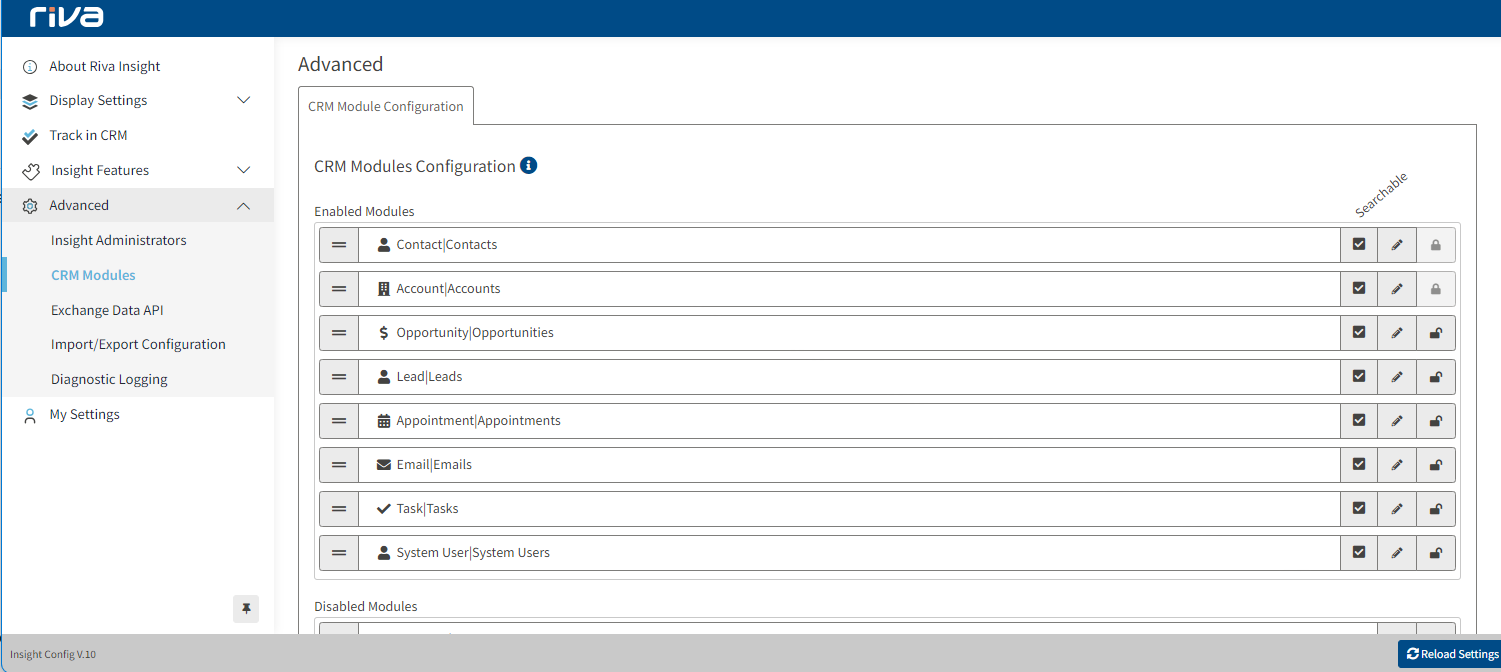
Task: Toggle Searchable checkbox for System User|System Users
Action: pos(1359,552)
